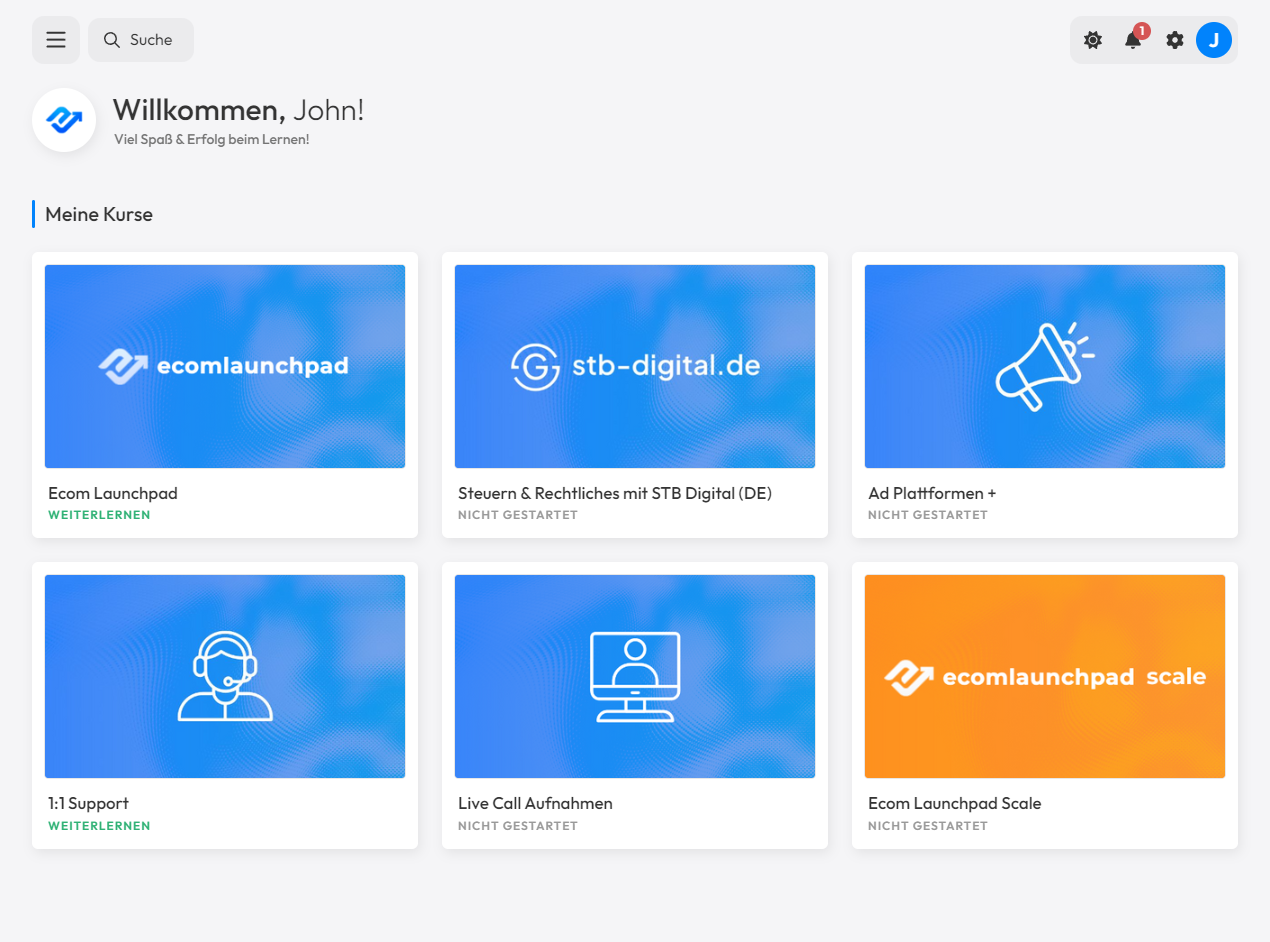Open the Ecom Launchpad course card
Screen dimensions: 1270x942
click(x=224, y=365)
